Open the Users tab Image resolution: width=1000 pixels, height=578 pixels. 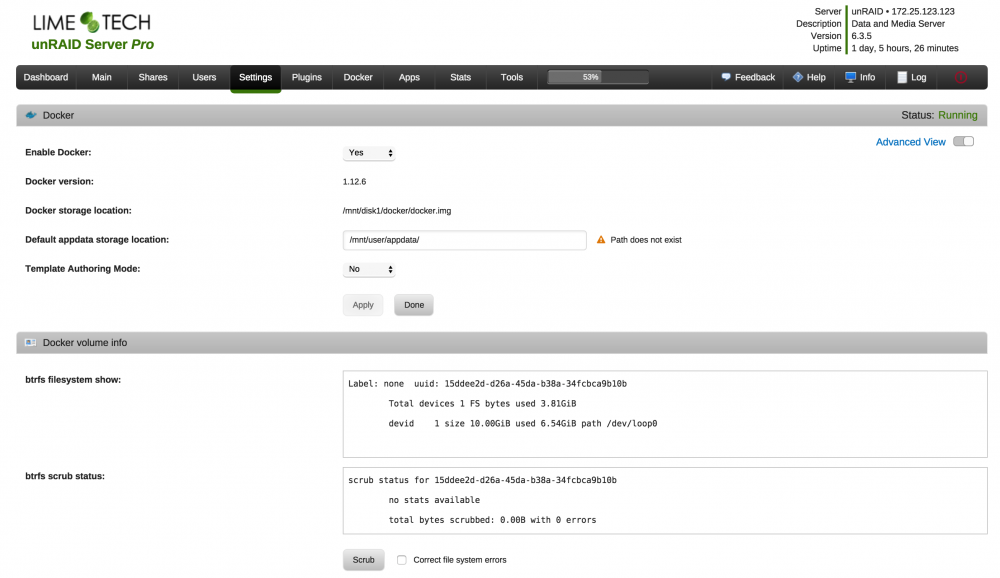click(204, 77)
